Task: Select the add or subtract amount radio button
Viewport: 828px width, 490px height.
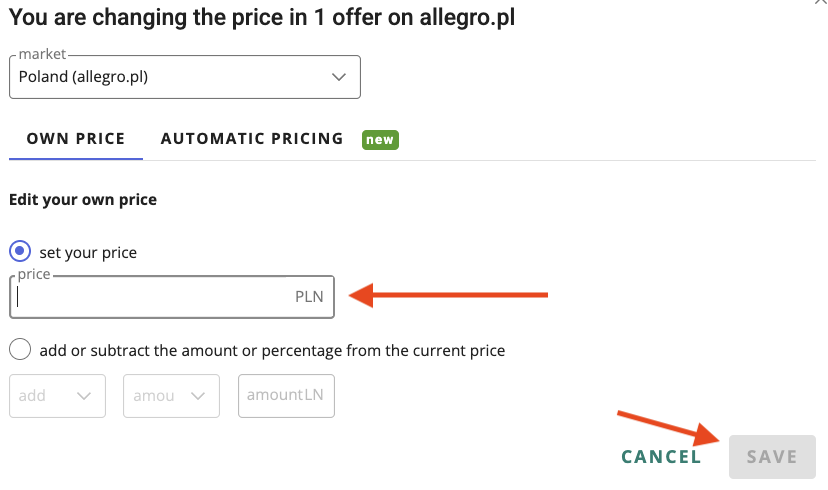Action: 20,351
